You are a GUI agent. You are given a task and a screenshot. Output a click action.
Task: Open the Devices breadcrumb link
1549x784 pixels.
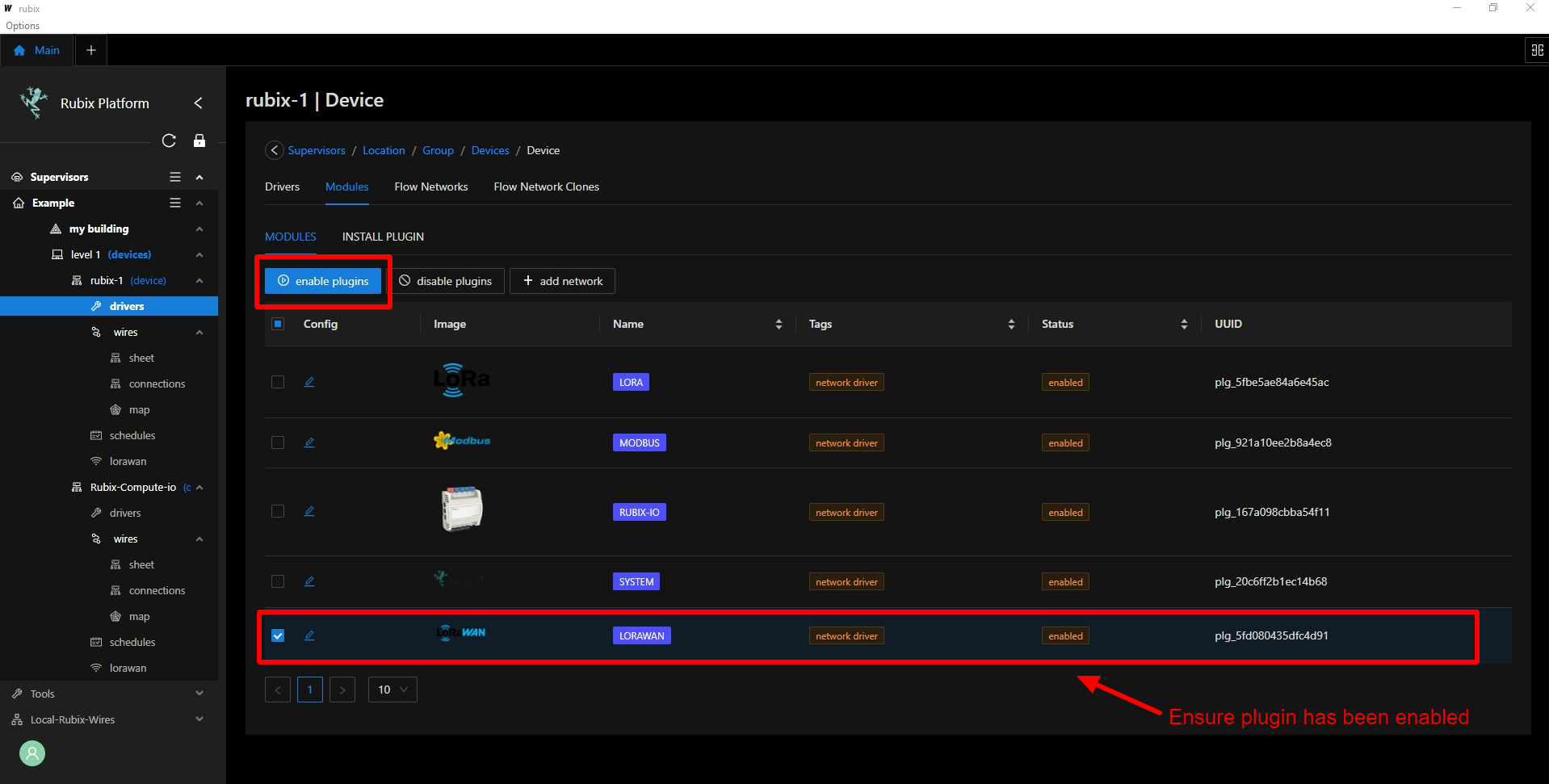490,150
